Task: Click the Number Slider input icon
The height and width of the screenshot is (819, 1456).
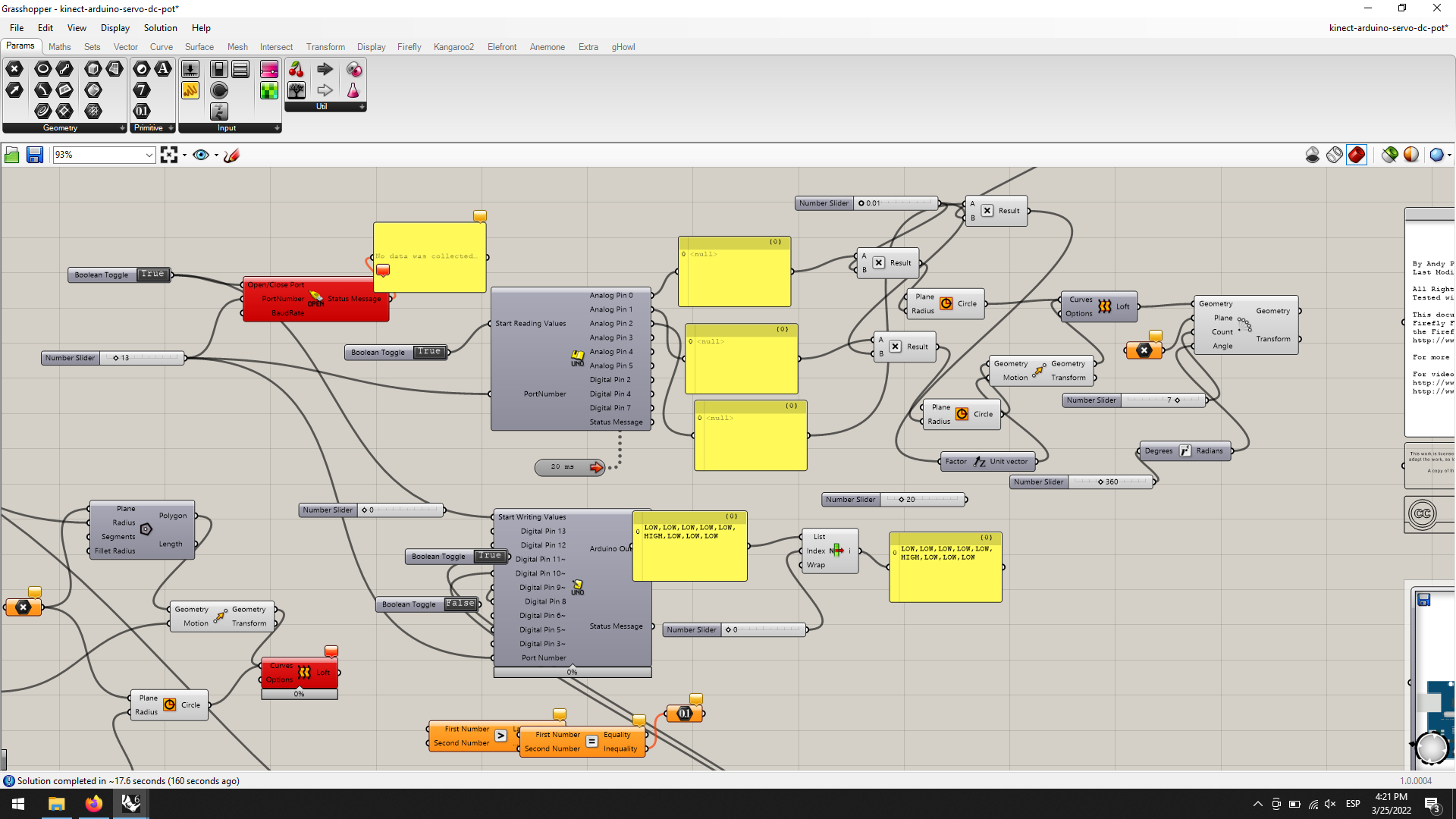Action: 190,70
